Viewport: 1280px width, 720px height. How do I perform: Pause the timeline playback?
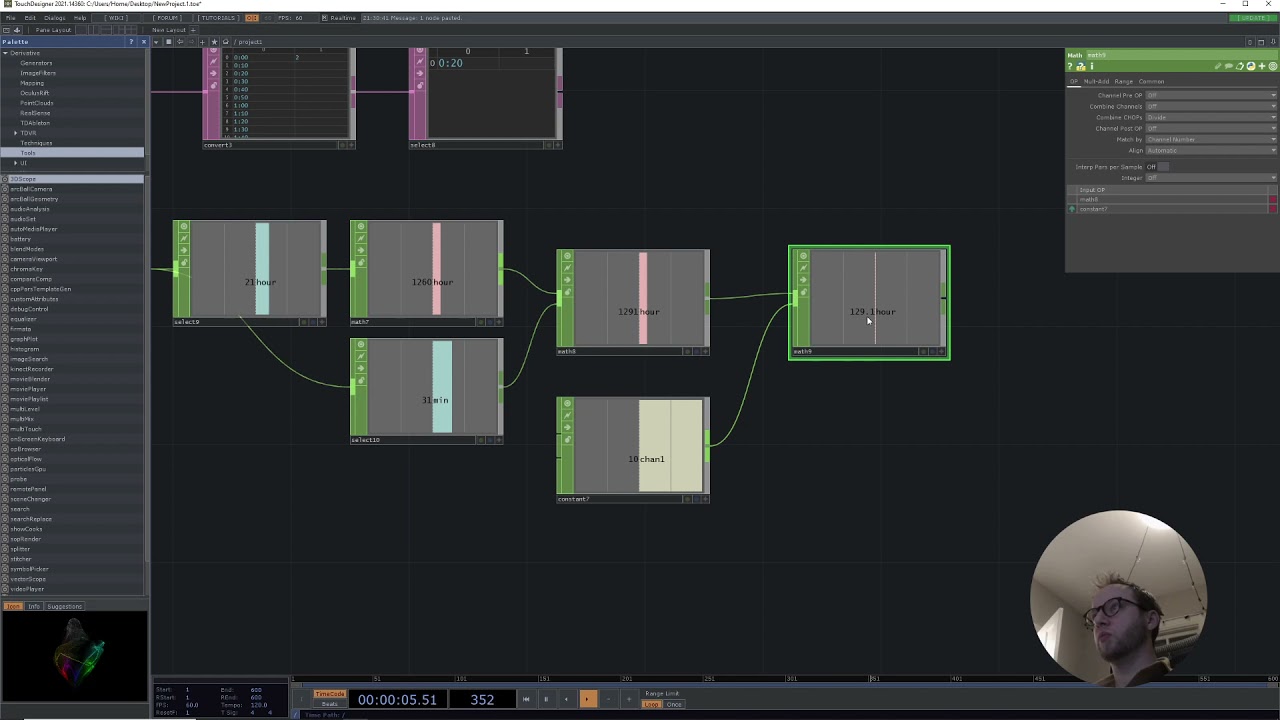pyautogui.click(x=546, y=699)
